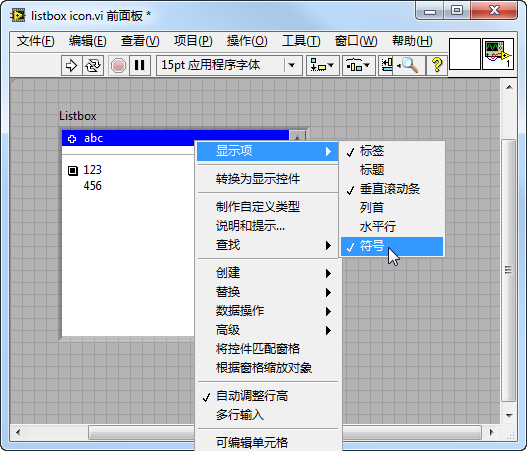Image resolution: width=527 pixels, height=451 pixels.
Task: Click the Pause toolbar icon
Action: point(139,65)
